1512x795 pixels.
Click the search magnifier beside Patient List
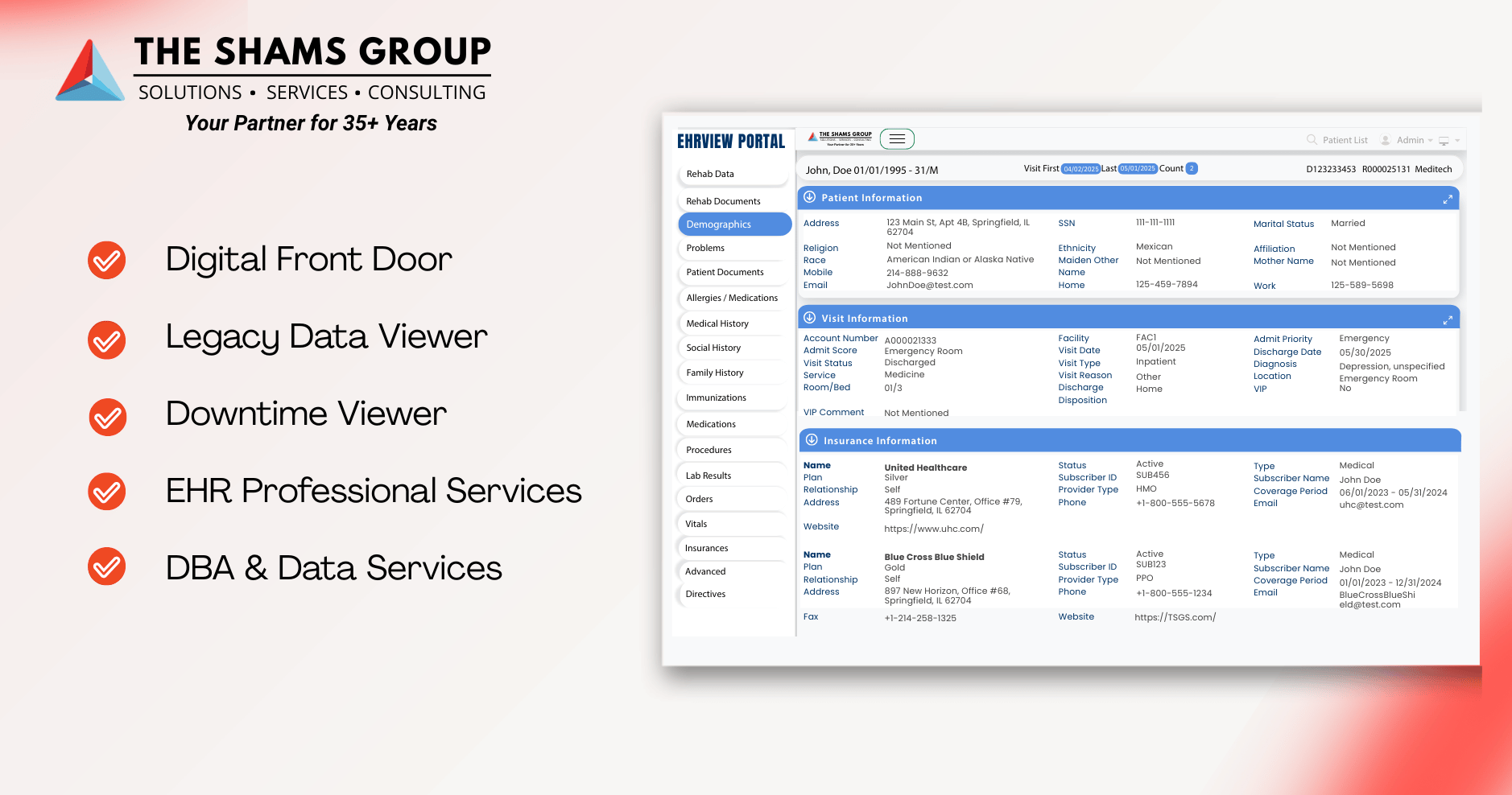(1312, 140)
